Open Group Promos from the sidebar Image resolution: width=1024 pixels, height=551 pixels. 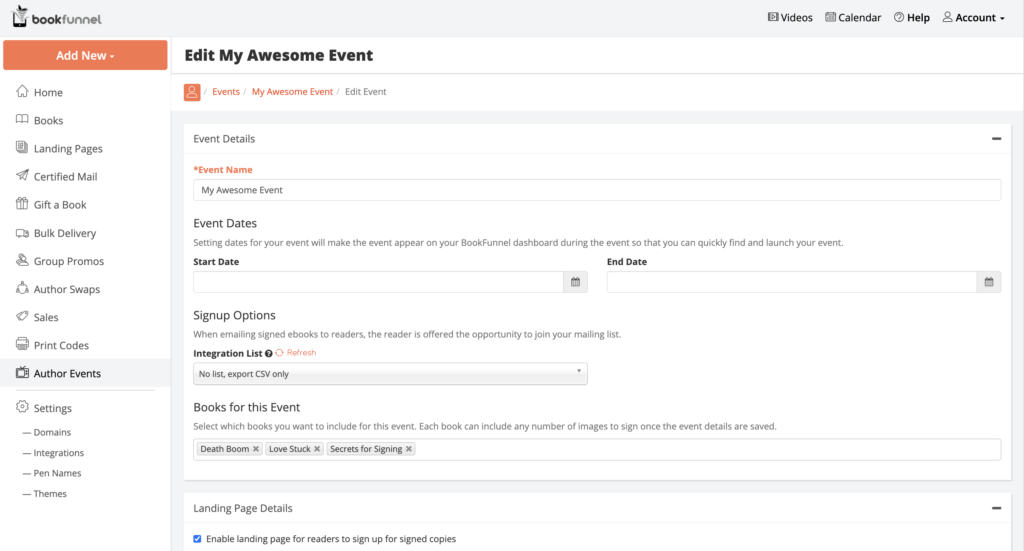point(68,261)
